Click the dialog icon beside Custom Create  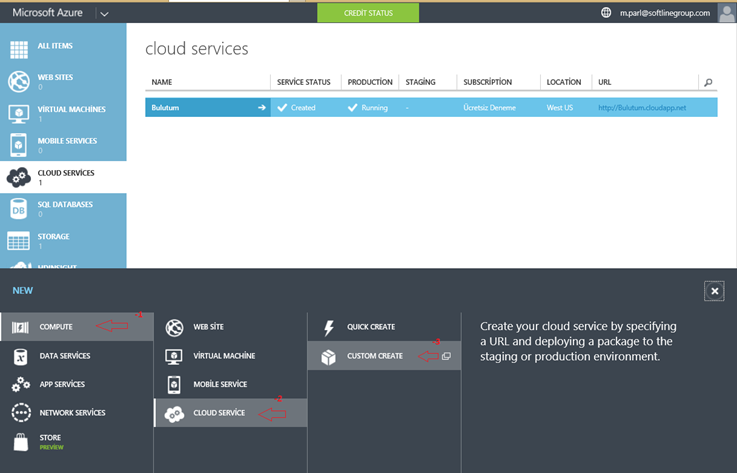pos(447,356)
